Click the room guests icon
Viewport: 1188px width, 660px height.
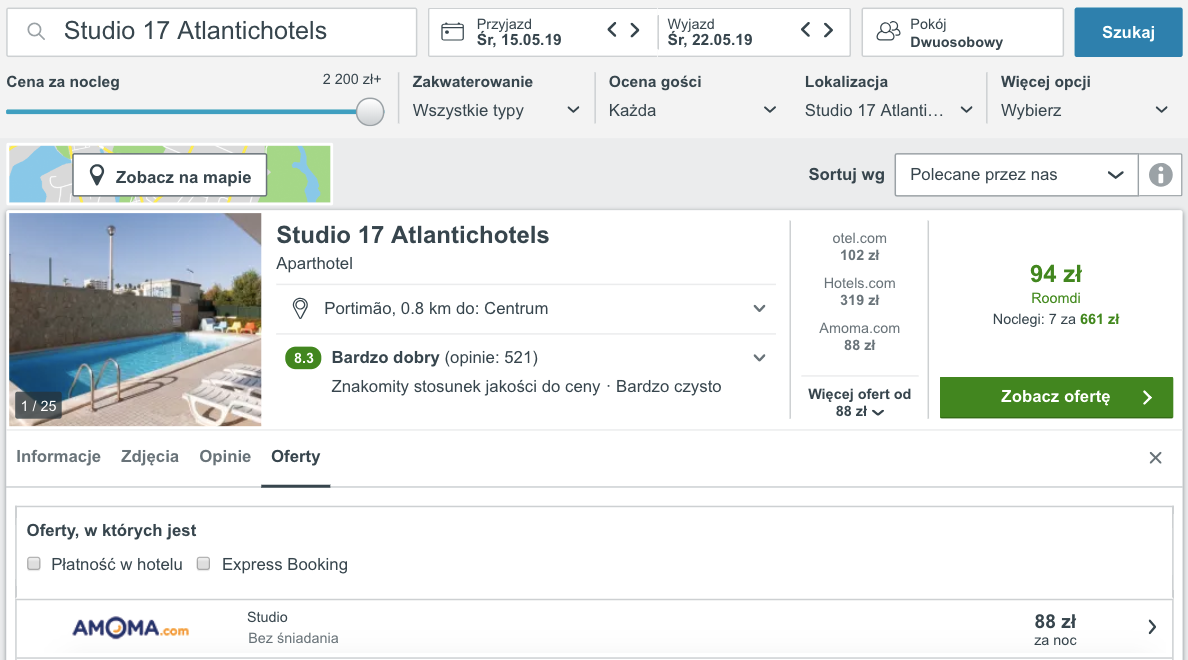coord(888,32)
